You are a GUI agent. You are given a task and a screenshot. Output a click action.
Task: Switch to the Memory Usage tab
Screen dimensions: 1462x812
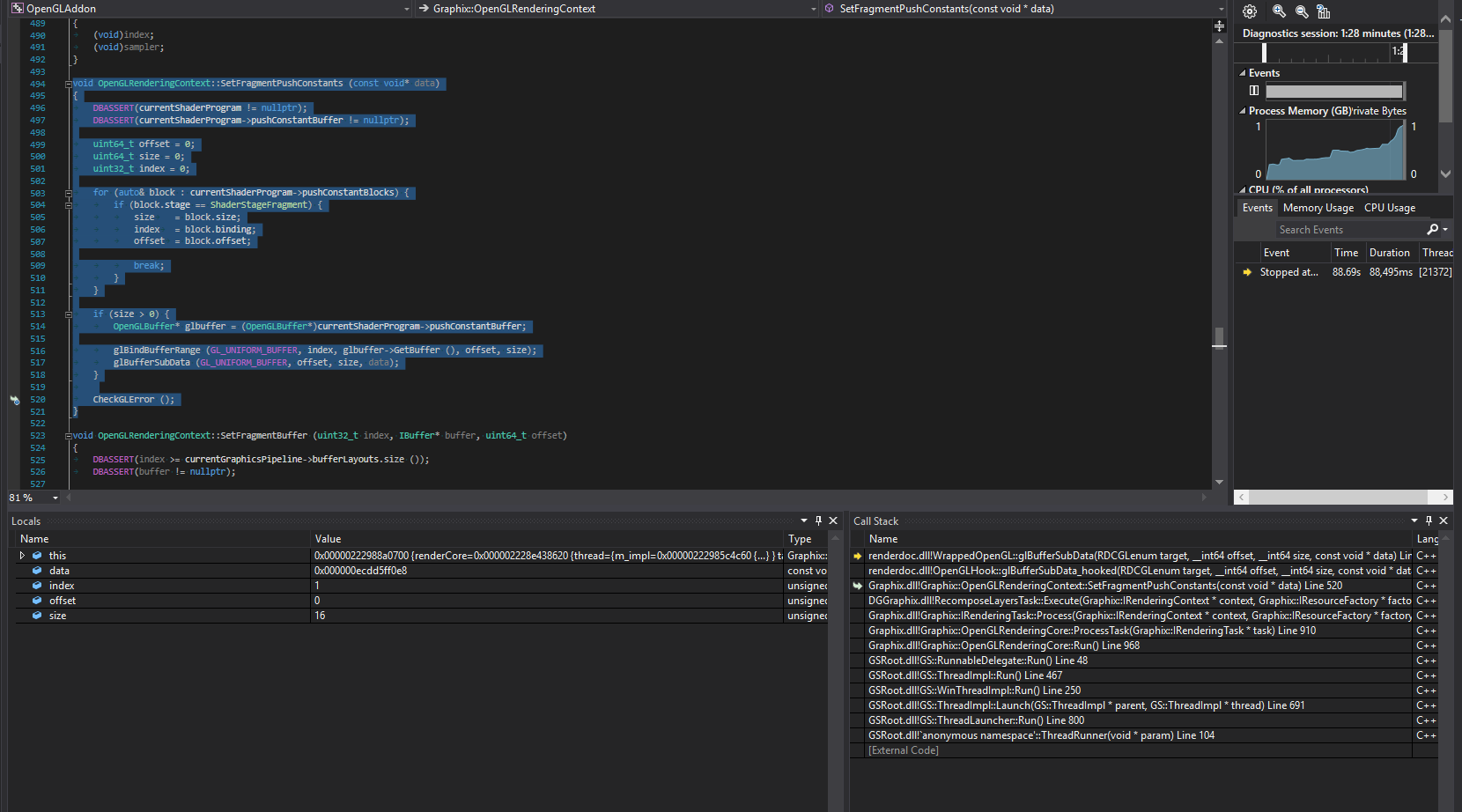coord(1318,207)
